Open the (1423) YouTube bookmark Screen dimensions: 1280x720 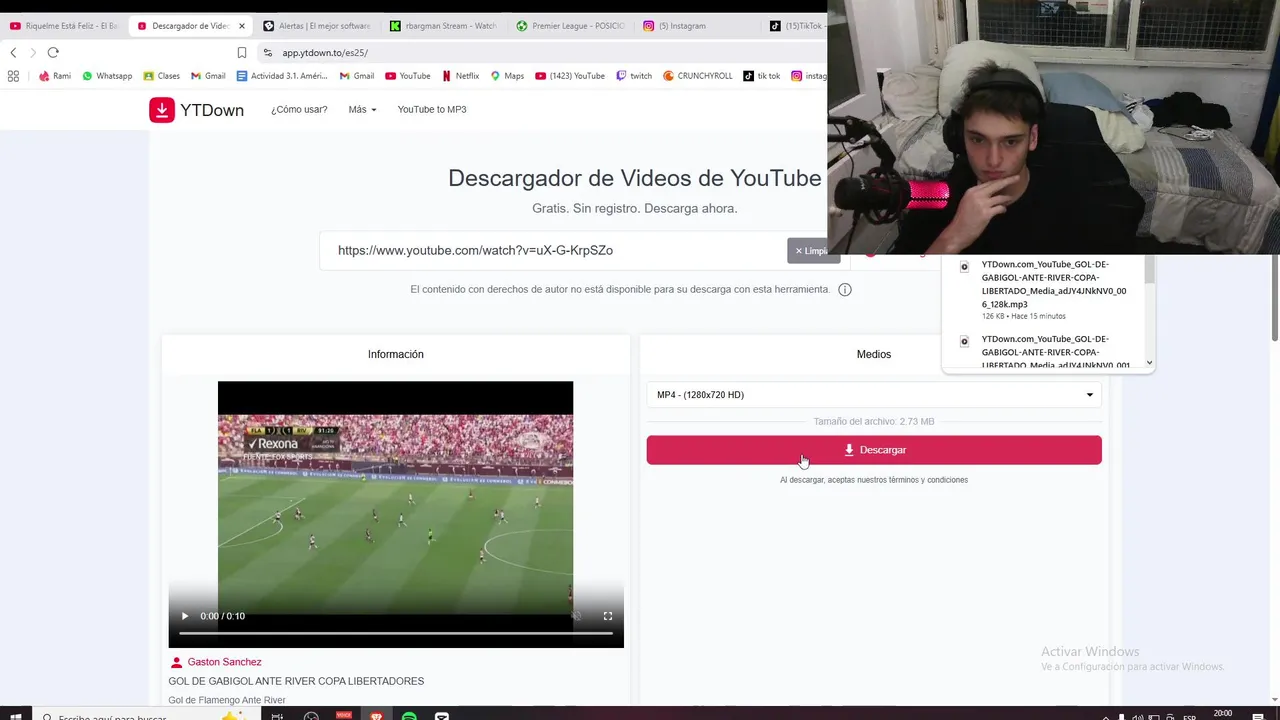coord(570,76)
